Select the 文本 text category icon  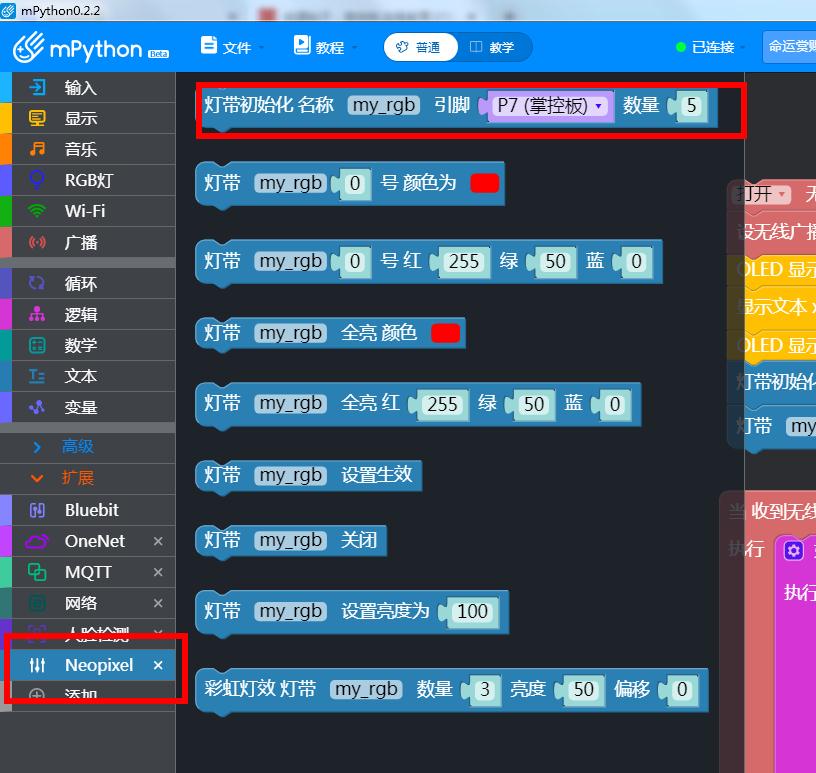[x=37, y=376]
